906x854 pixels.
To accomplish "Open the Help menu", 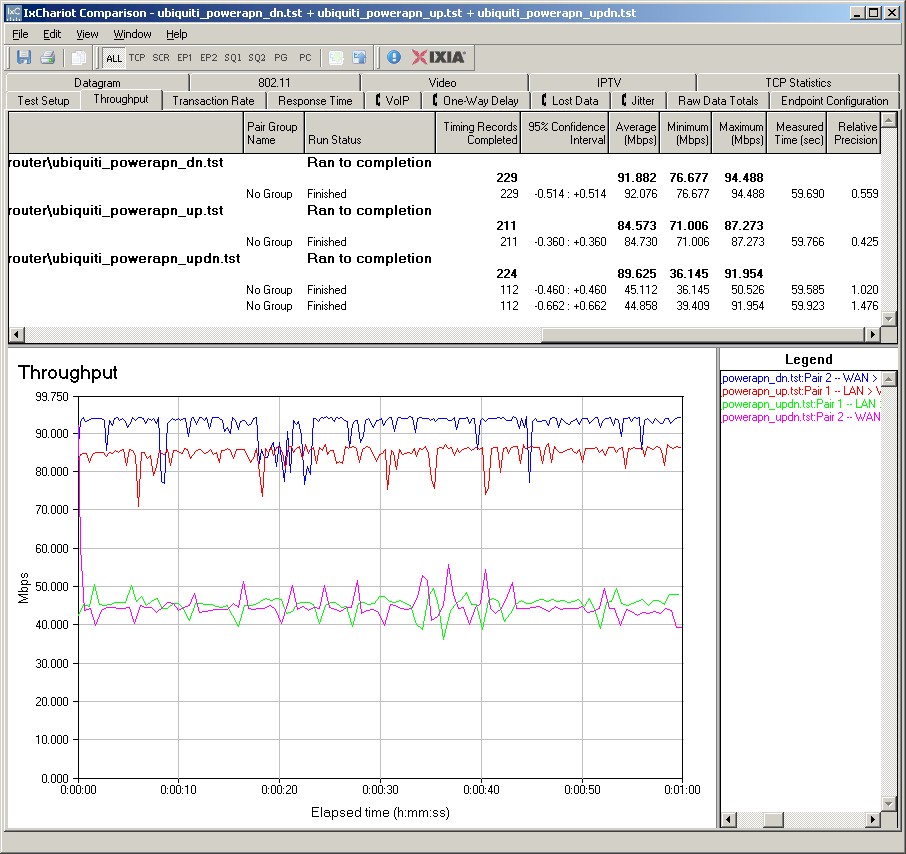I will 177,34.
